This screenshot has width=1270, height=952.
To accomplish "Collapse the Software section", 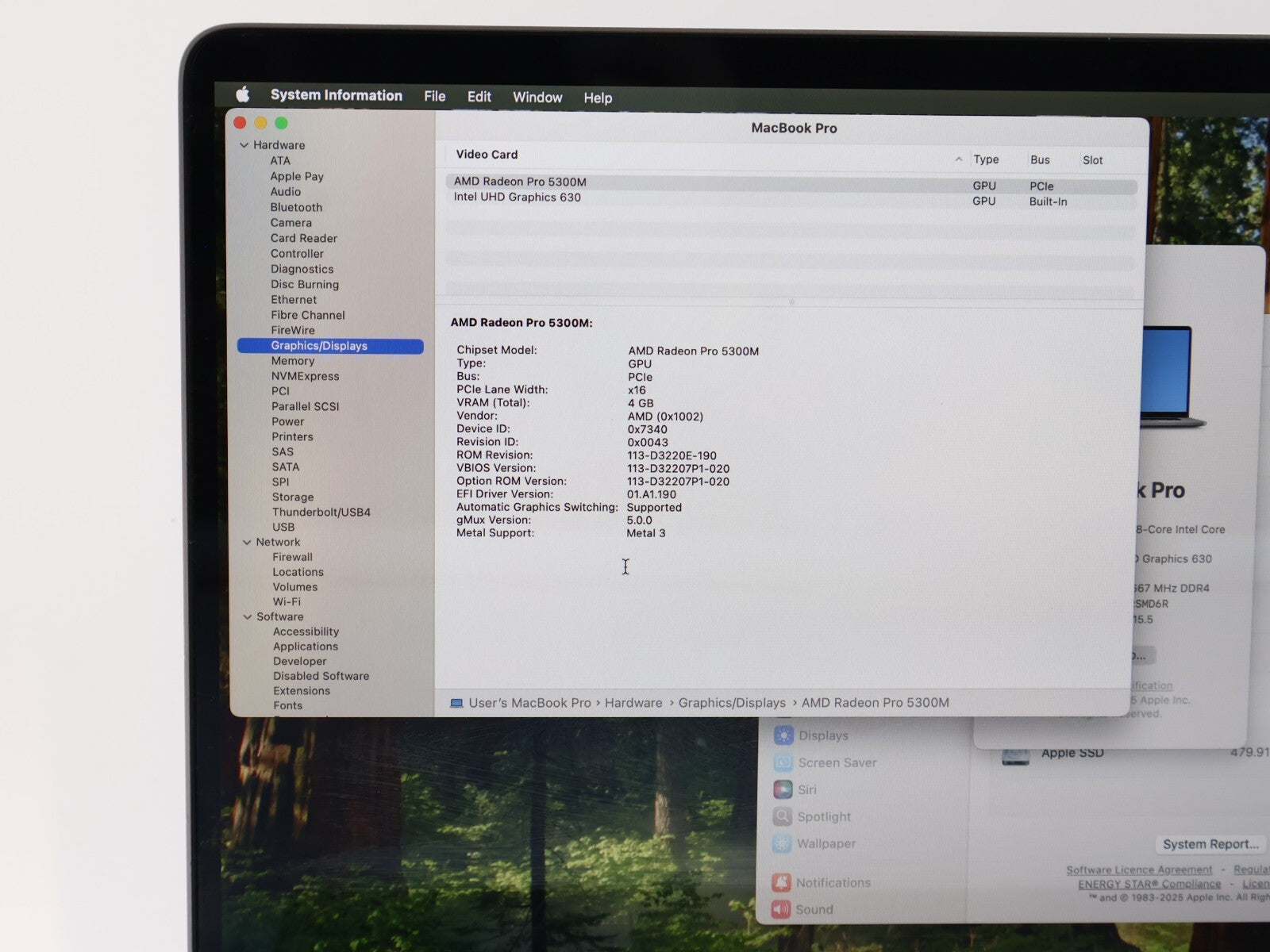I will coord(248,617).
